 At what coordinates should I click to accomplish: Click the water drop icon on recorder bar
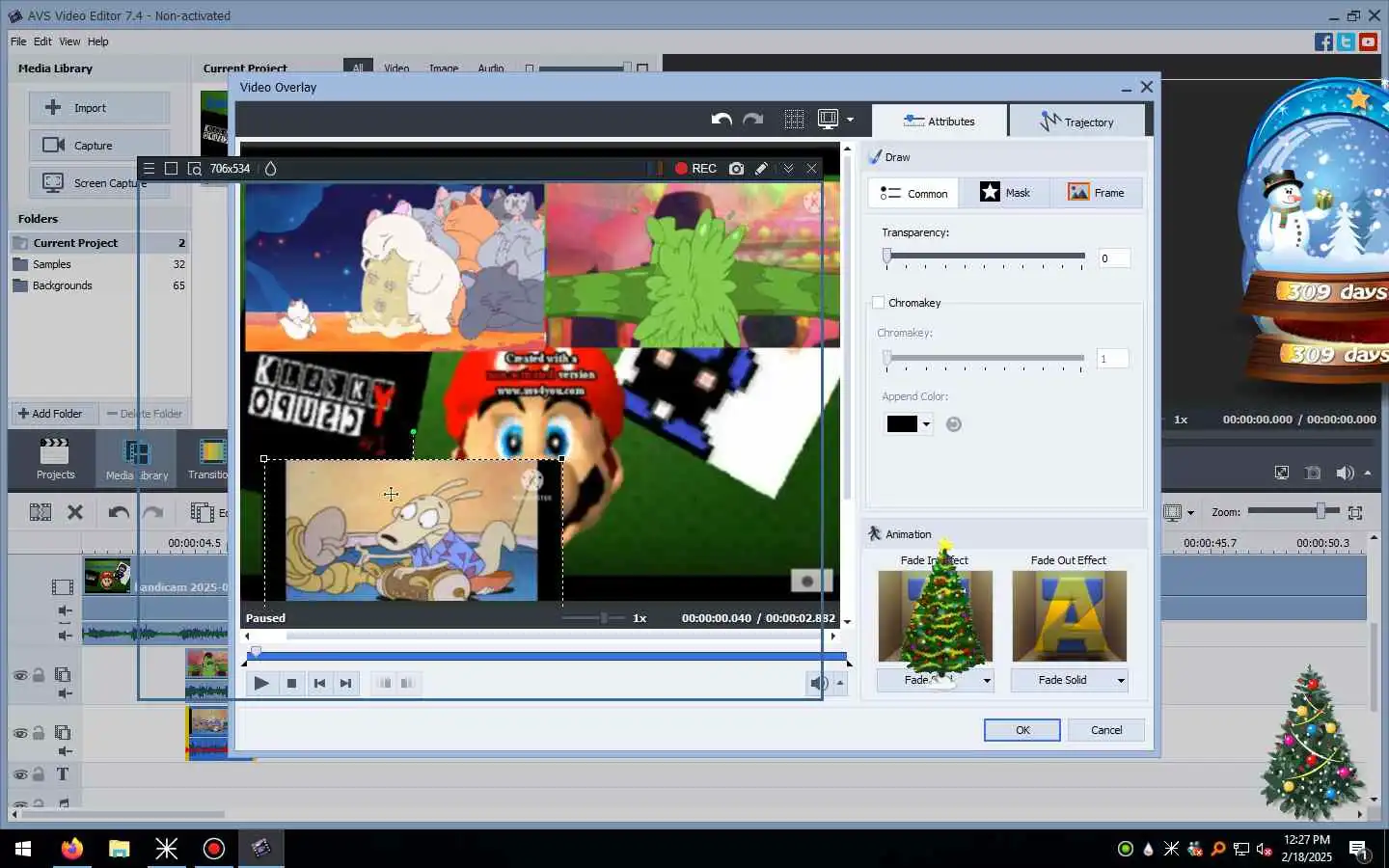pyautogui.click(x=271, y=168)
